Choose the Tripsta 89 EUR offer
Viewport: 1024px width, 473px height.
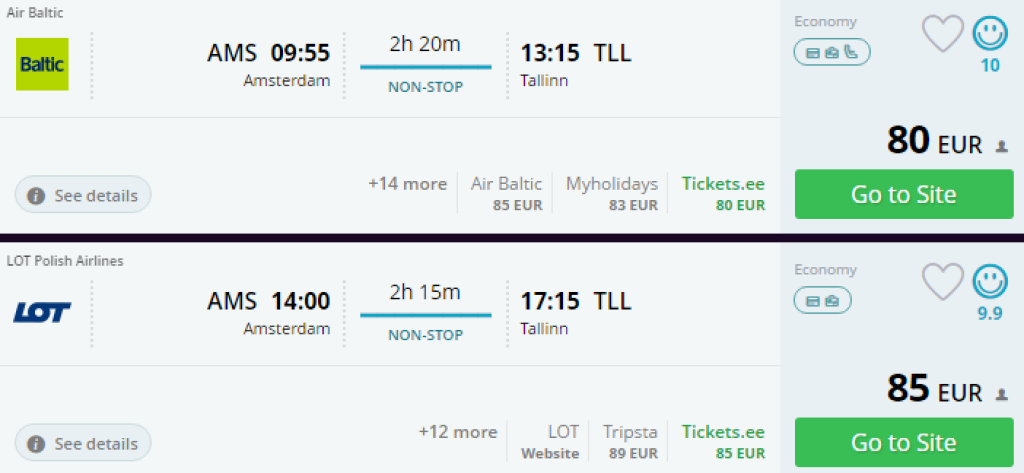pyautogui.click(x=630, y=442)
